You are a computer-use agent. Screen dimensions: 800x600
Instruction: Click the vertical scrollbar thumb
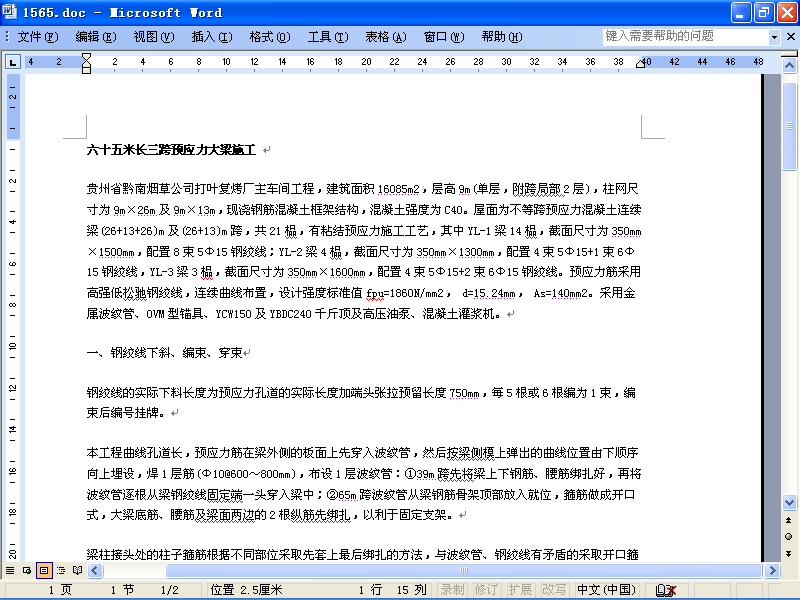[x=789, y=126]
